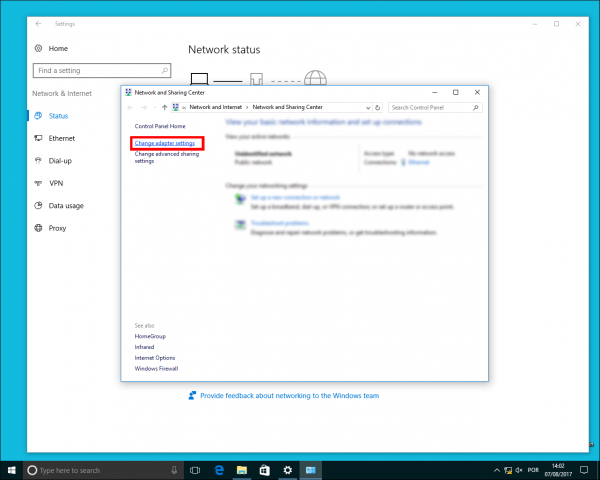Click the Settings window back arrow
Viewport: 600px width, 480px height.
tap(38, 24)
